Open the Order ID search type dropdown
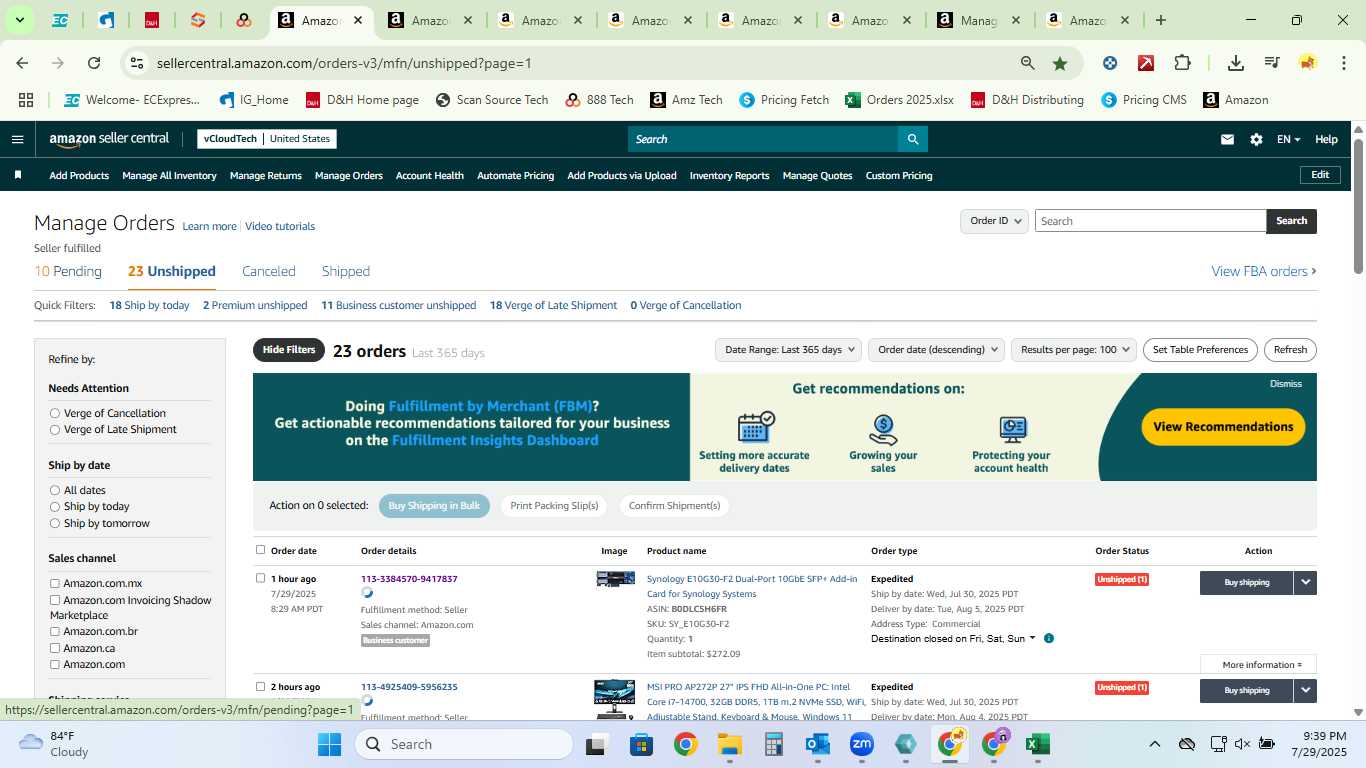The image size is (1366, 768). click(994, 221)
